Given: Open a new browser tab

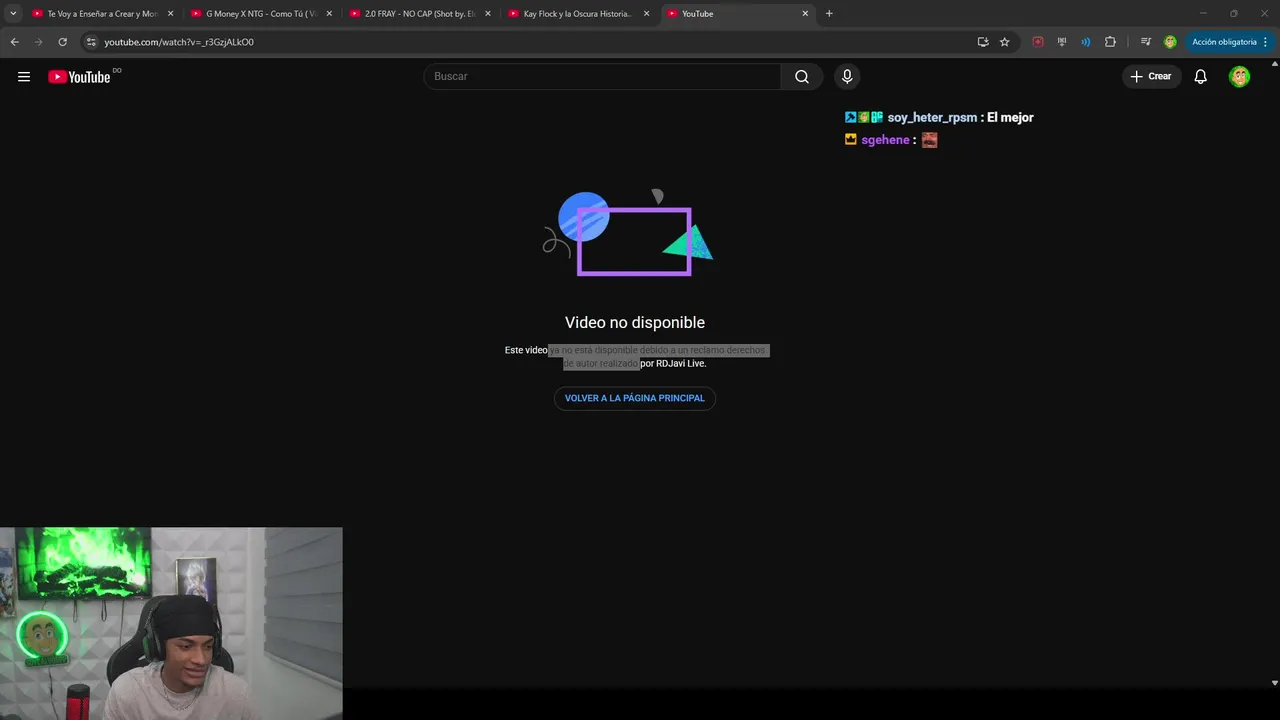Looking at the screenshot, I should pos(829,14).
